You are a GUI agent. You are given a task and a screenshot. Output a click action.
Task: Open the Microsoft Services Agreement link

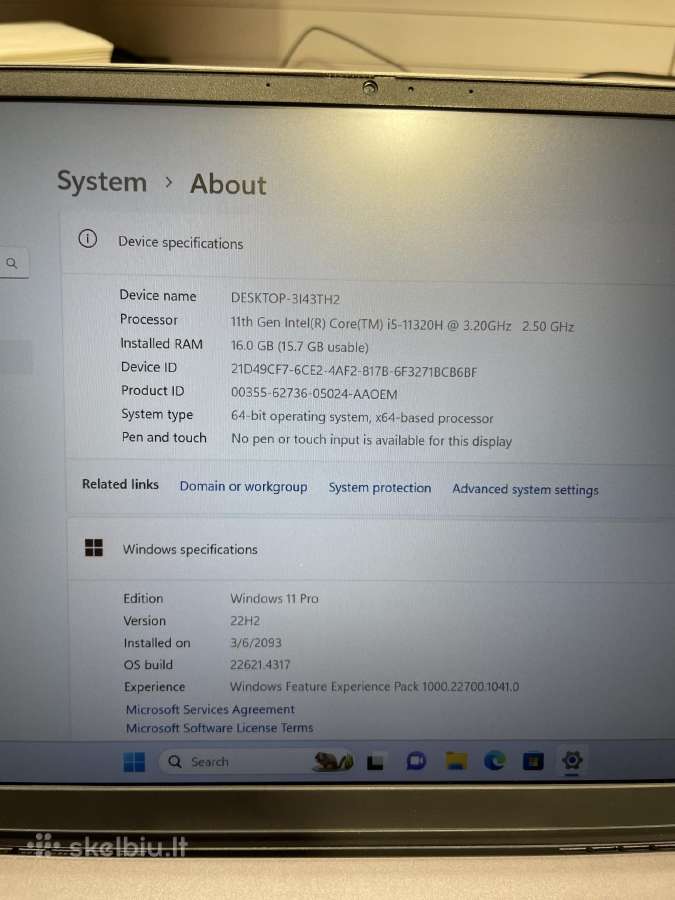tap(210, 709)
